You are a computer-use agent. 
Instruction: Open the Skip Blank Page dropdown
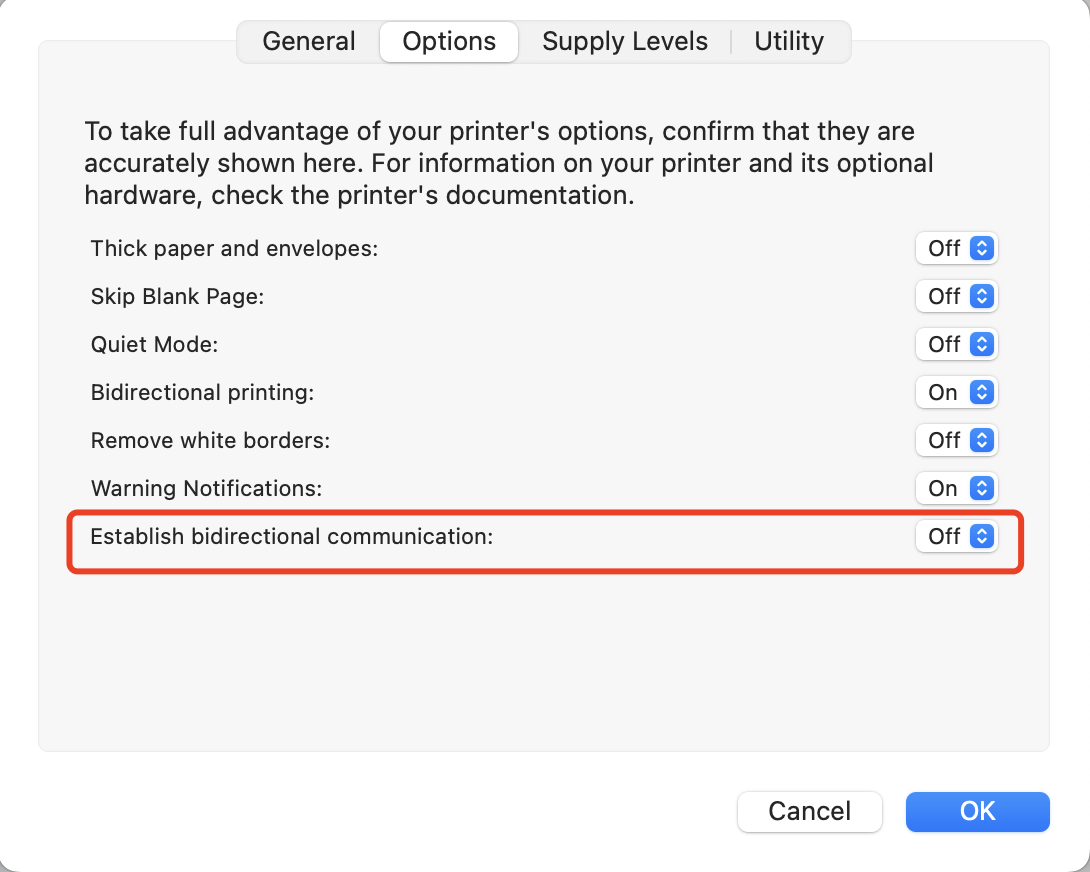pyautogui.click(x=957, y=297)
